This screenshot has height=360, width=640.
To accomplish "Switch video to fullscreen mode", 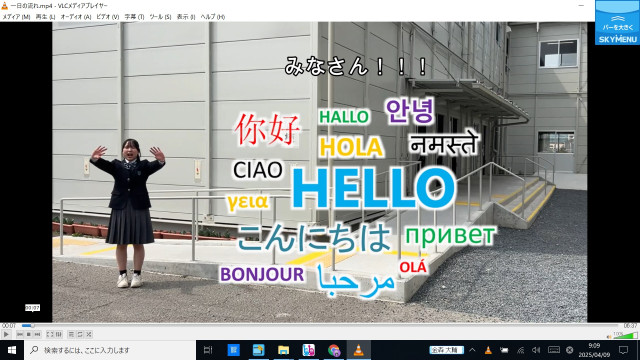I will click(50, 334).
